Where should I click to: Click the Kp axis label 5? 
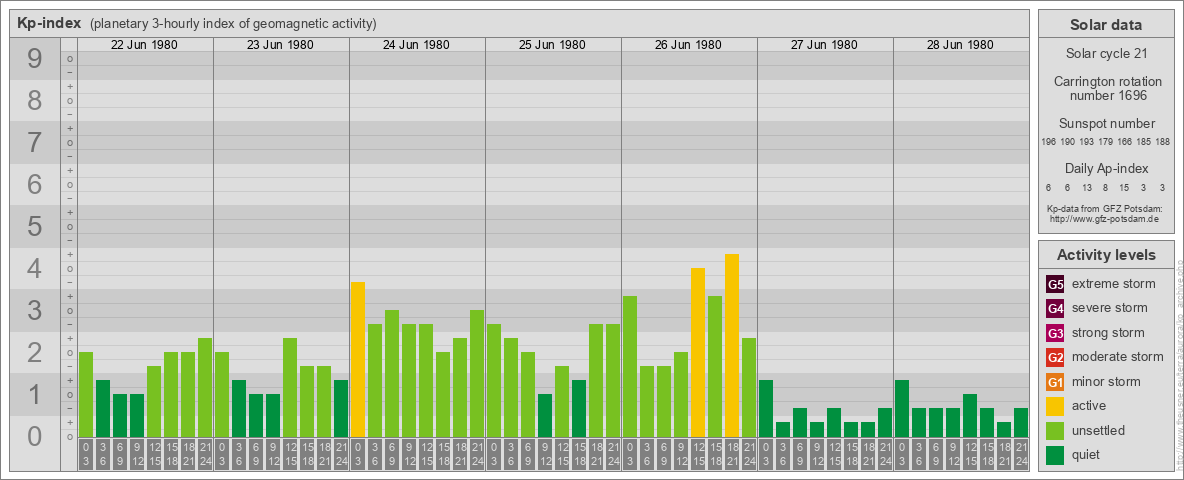click(x=34, y=226)
